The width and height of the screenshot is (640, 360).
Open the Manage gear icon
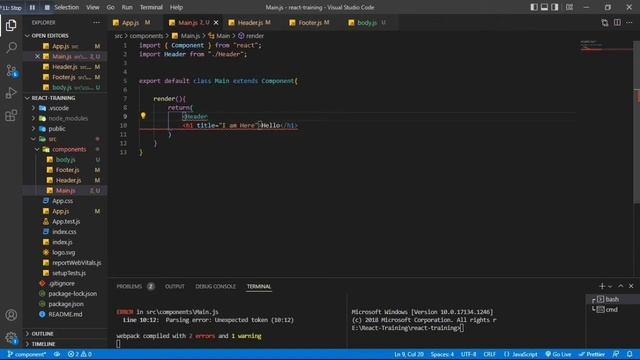pyautogui.click(x=11, y=338)
